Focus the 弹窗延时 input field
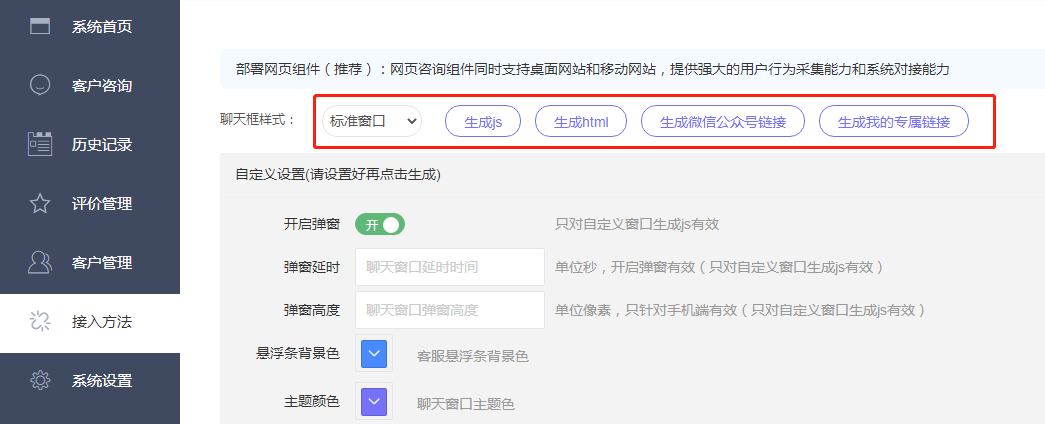 450,267
